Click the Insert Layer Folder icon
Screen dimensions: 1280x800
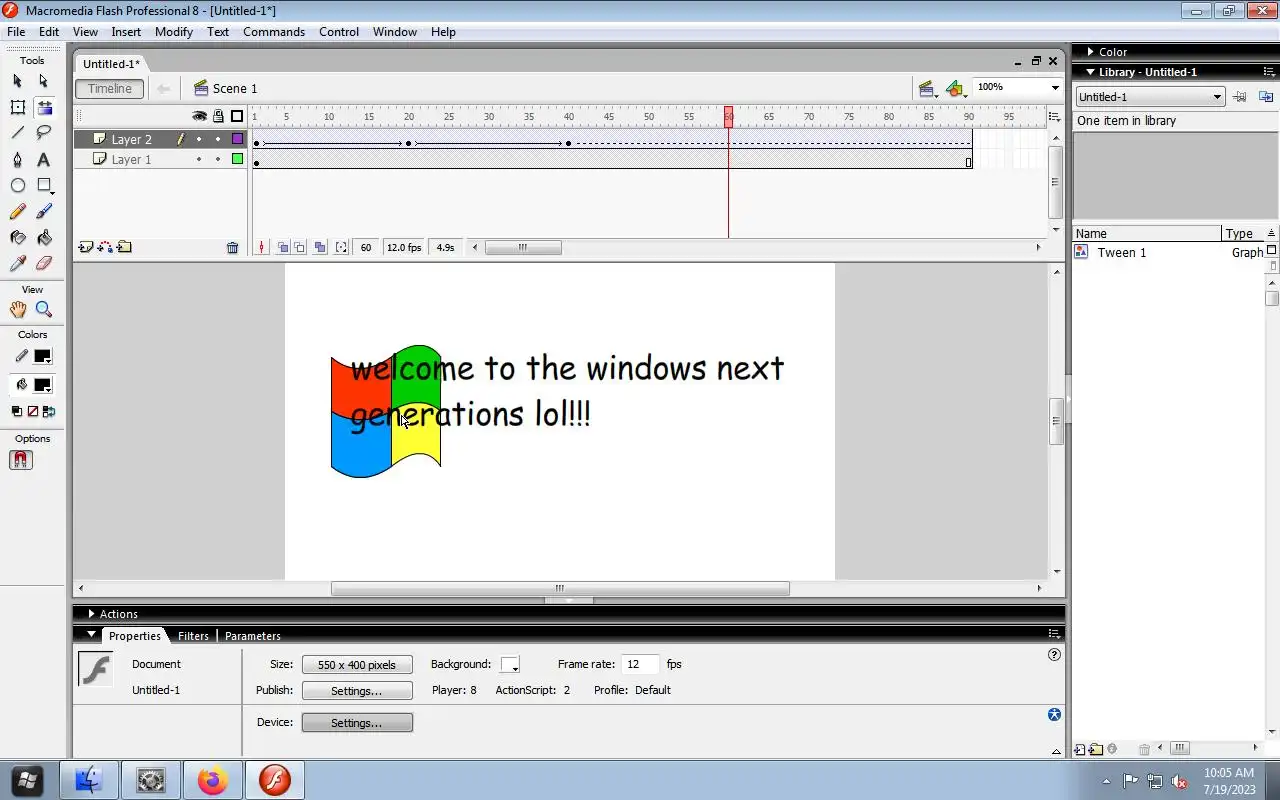click(124, 247)
